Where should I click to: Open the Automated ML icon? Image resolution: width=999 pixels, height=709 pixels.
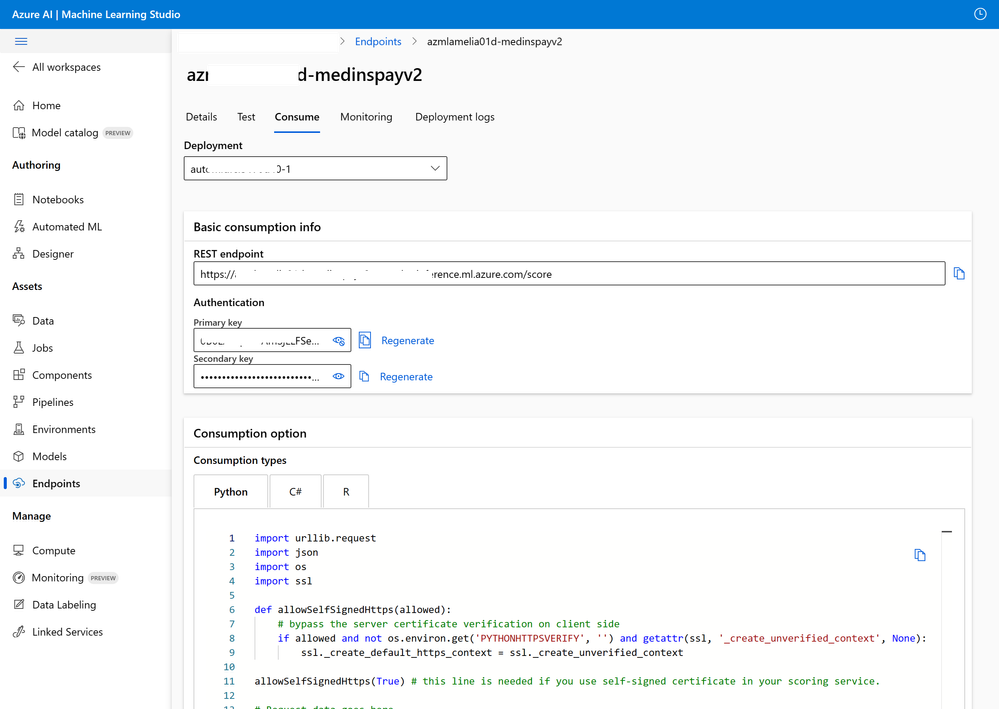point(19,227)
